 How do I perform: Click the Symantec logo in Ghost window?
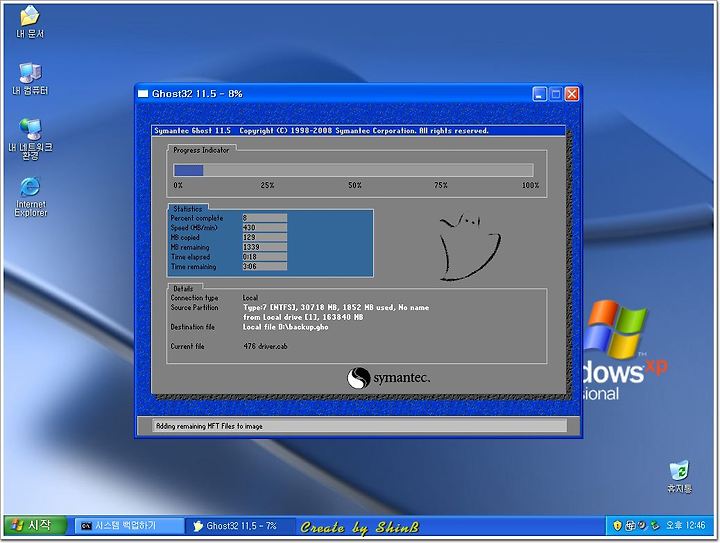388,378
